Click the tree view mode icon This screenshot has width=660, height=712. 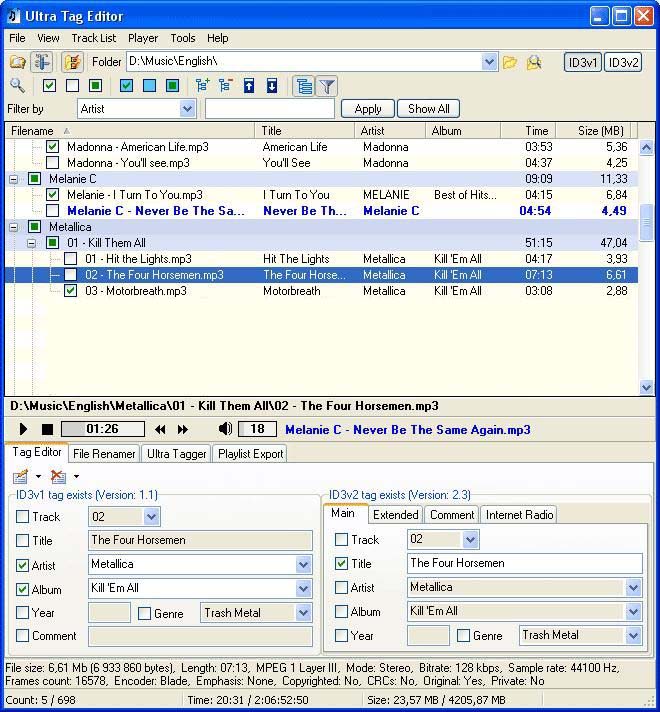coord(304,86)
